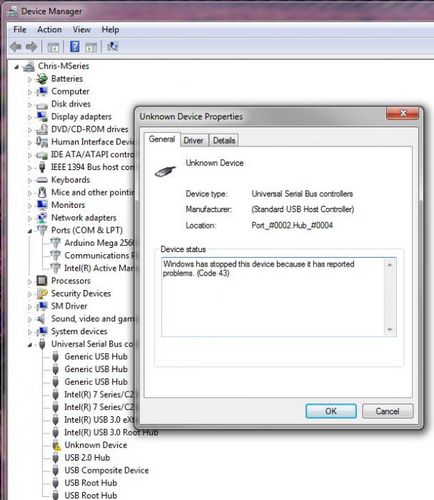Select Arduino Mega 2560 port entry
The width and height of the screenshot is (434, 500).
pyautogui.click(x=99, y=243)
